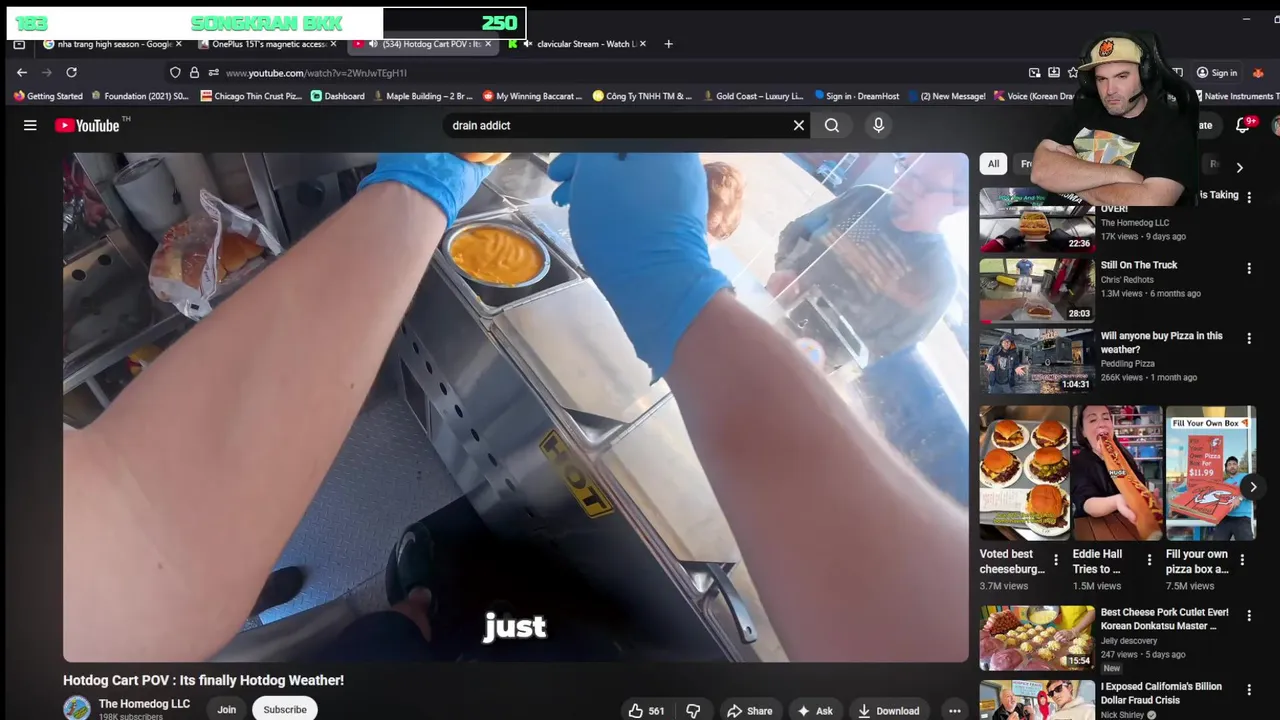Viewport: 1280px width, 720px height.
Task: Open Fill your own pizza box short
Action: 1210,473
